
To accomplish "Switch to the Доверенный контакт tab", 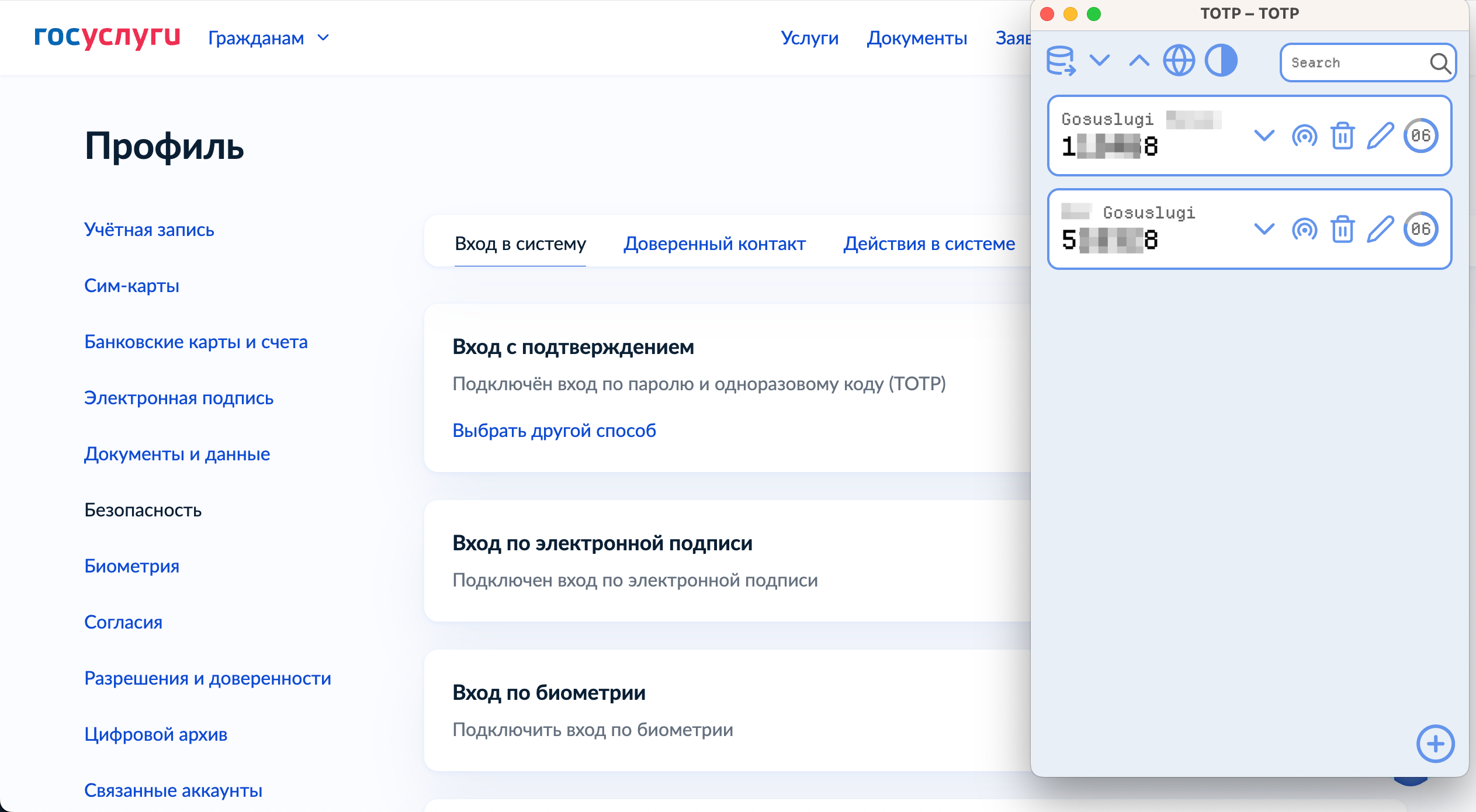I will tap(714, 244).
